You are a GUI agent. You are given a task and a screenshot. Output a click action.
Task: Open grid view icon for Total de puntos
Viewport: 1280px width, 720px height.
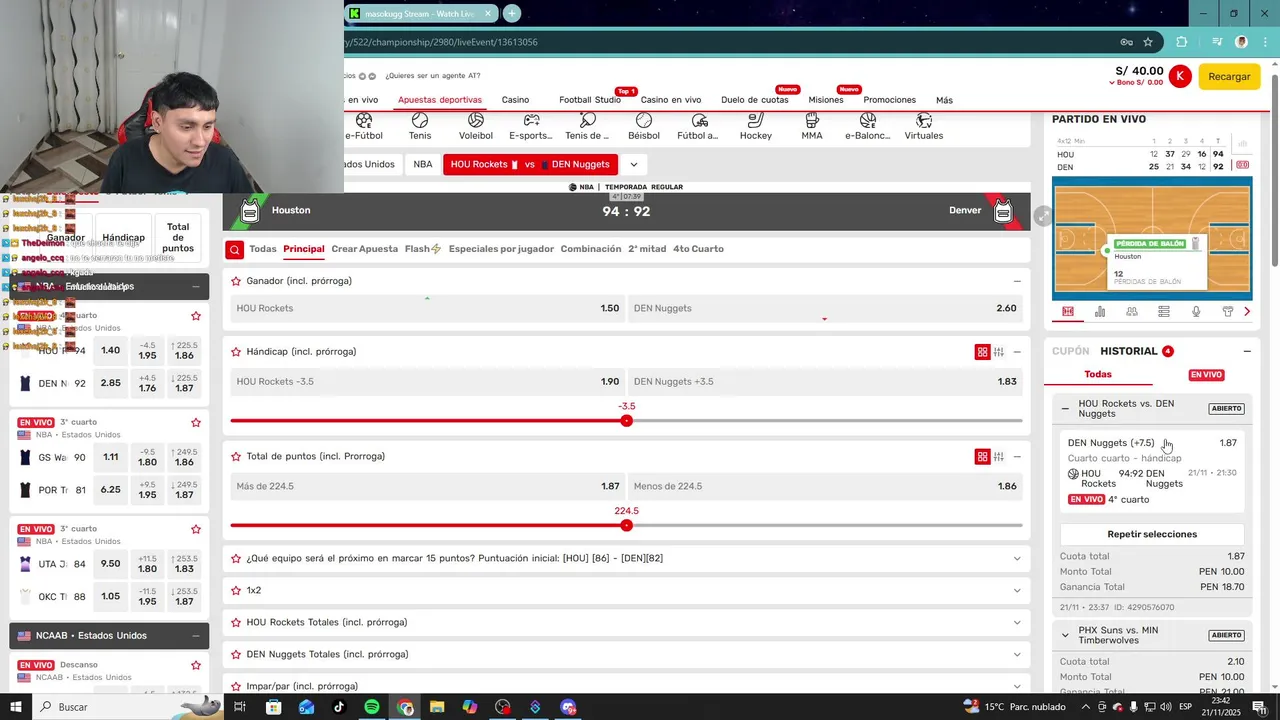point(982,457)
